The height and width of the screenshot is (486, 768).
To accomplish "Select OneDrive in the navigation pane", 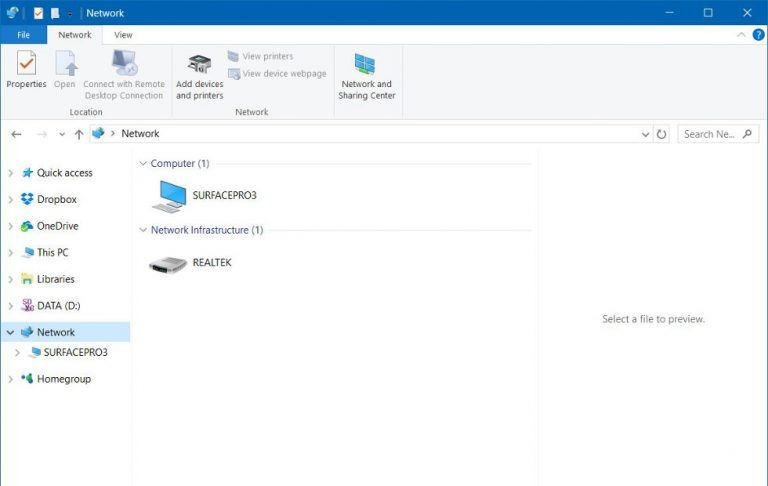I will point(57,225).
